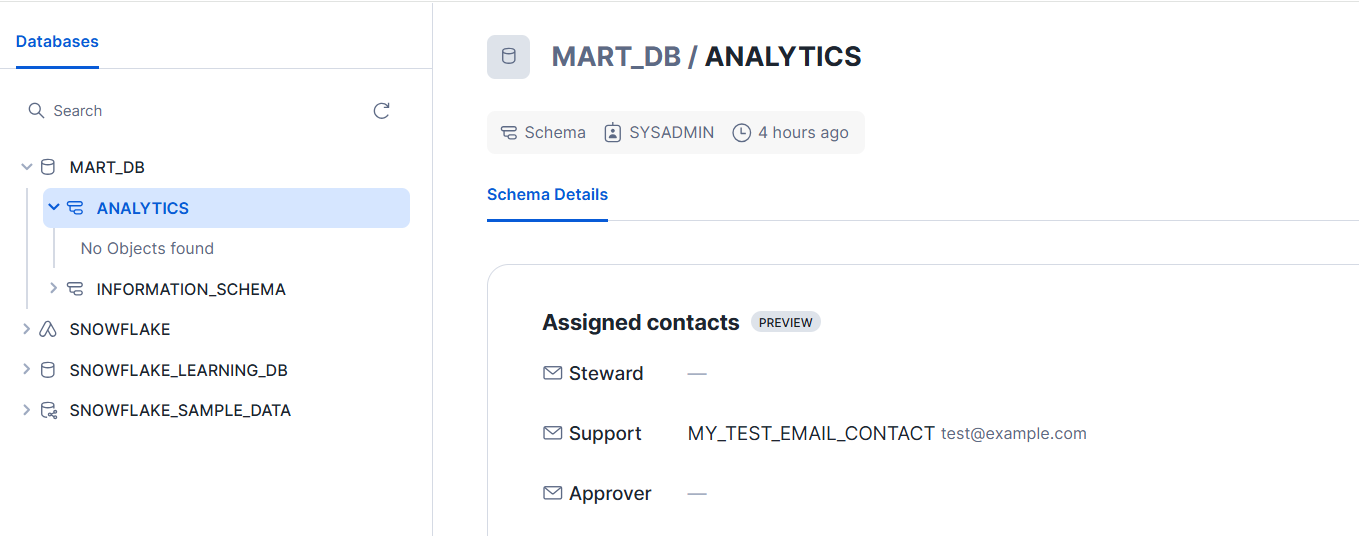Expand the INFORMATION_SCHEMA node
Image resolution: width=1359 pixels, height=536 pixels.
(54, 289)
